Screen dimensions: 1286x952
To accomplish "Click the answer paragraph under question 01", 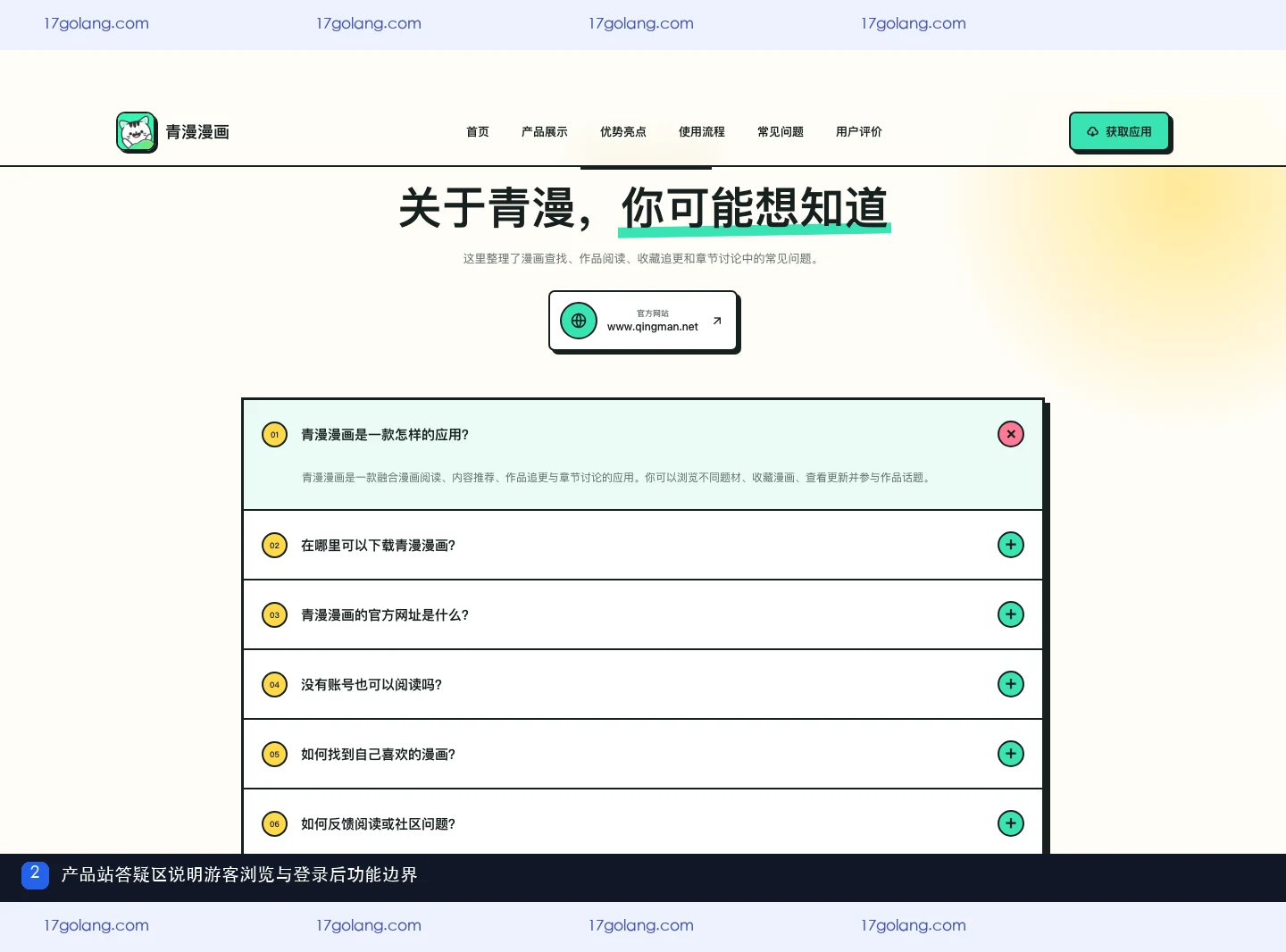I will click(x=618, y=478).
